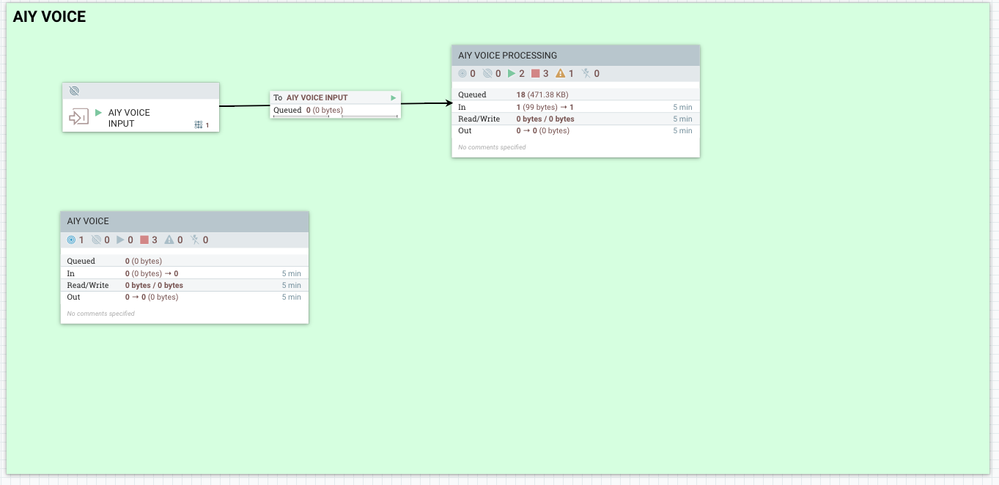Select the 'To AIY VOICE INPUT' connection label

(x=310, y=98)
